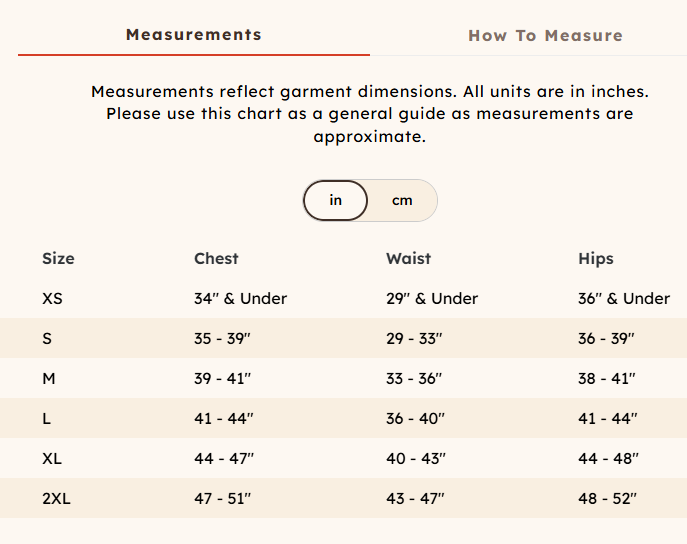Click the M waist value 33 - 36″
This screenshot has height=544, width=687.
pos(416,379)
